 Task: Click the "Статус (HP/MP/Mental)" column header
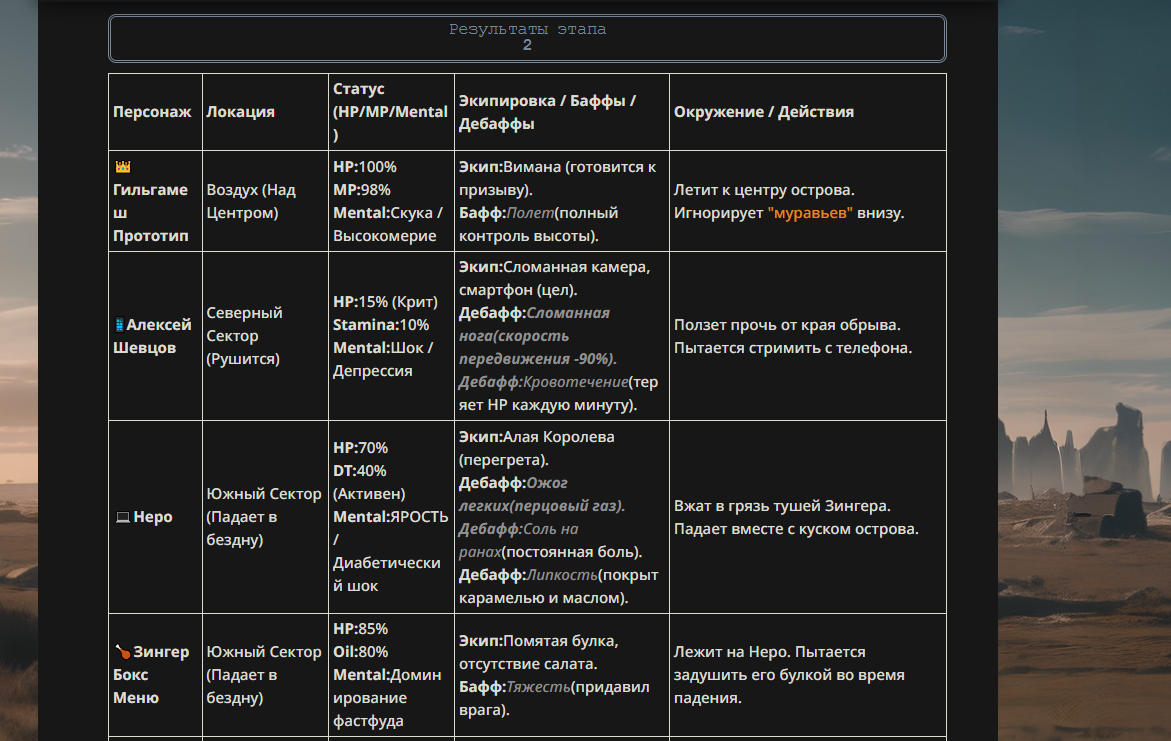tap(390, 111)
